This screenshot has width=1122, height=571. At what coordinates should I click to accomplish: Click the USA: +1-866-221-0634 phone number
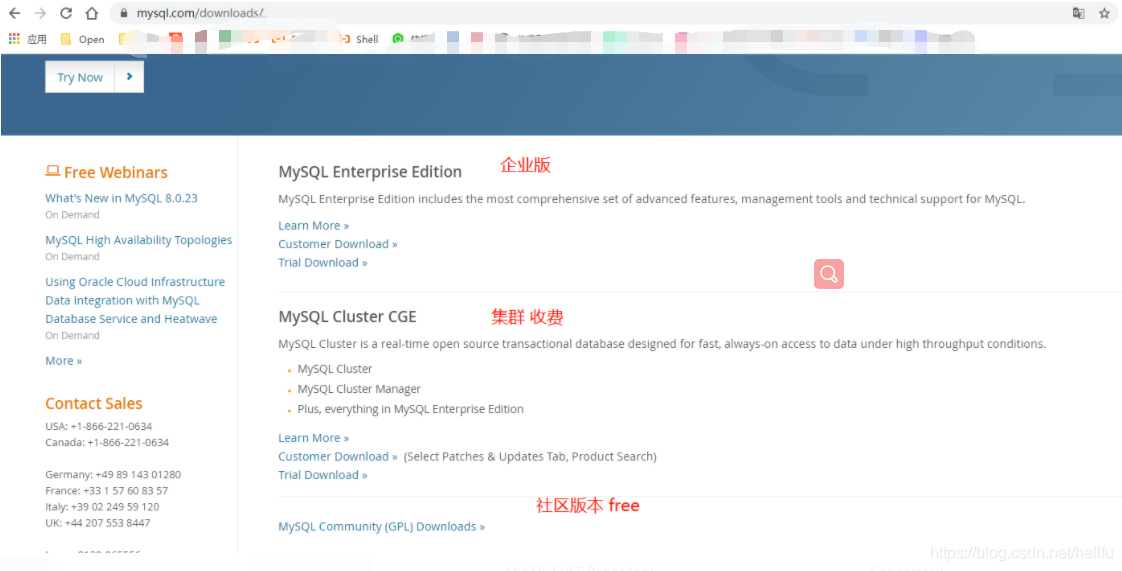(99, 426)
